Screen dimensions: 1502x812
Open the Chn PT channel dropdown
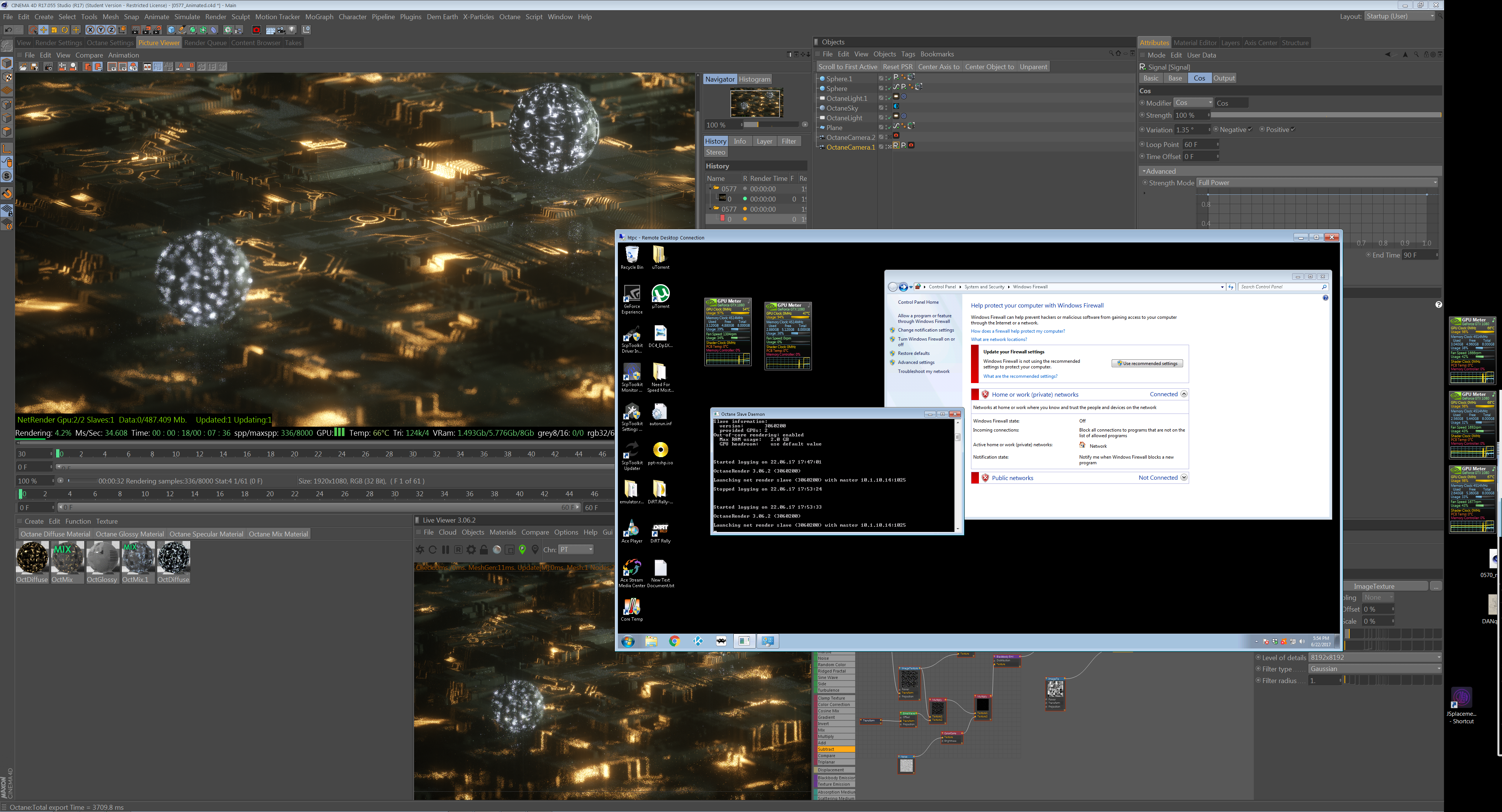pyautogui.click(x=575, y=549)
